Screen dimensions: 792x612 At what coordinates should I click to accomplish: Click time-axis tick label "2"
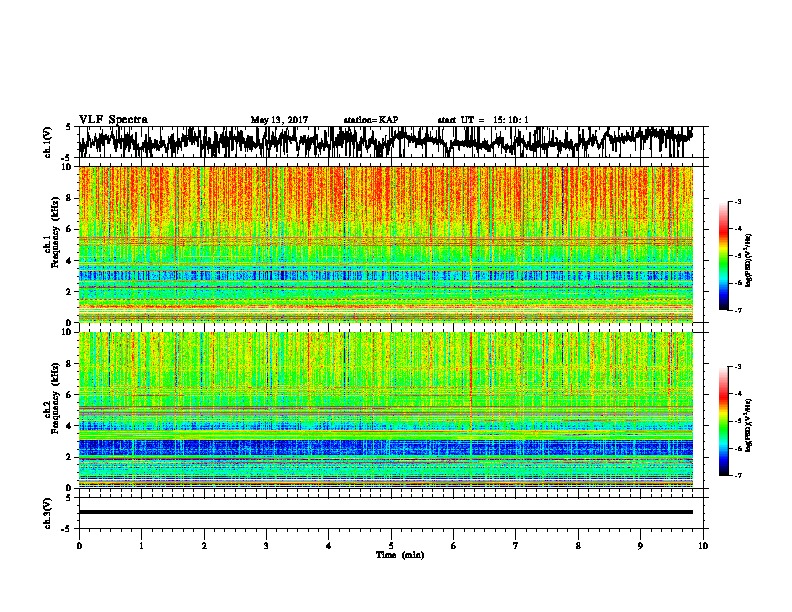pyautogui.click(x=204, y=546)
